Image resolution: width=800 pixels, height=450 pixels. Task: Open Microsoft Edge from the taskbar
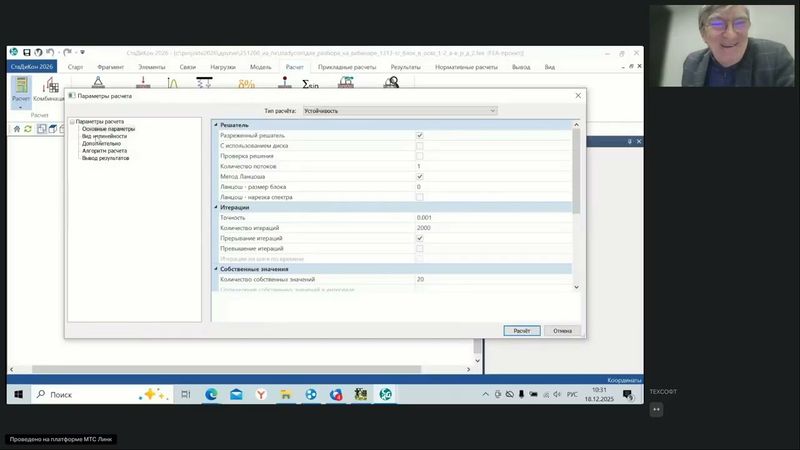click(212, 395)
